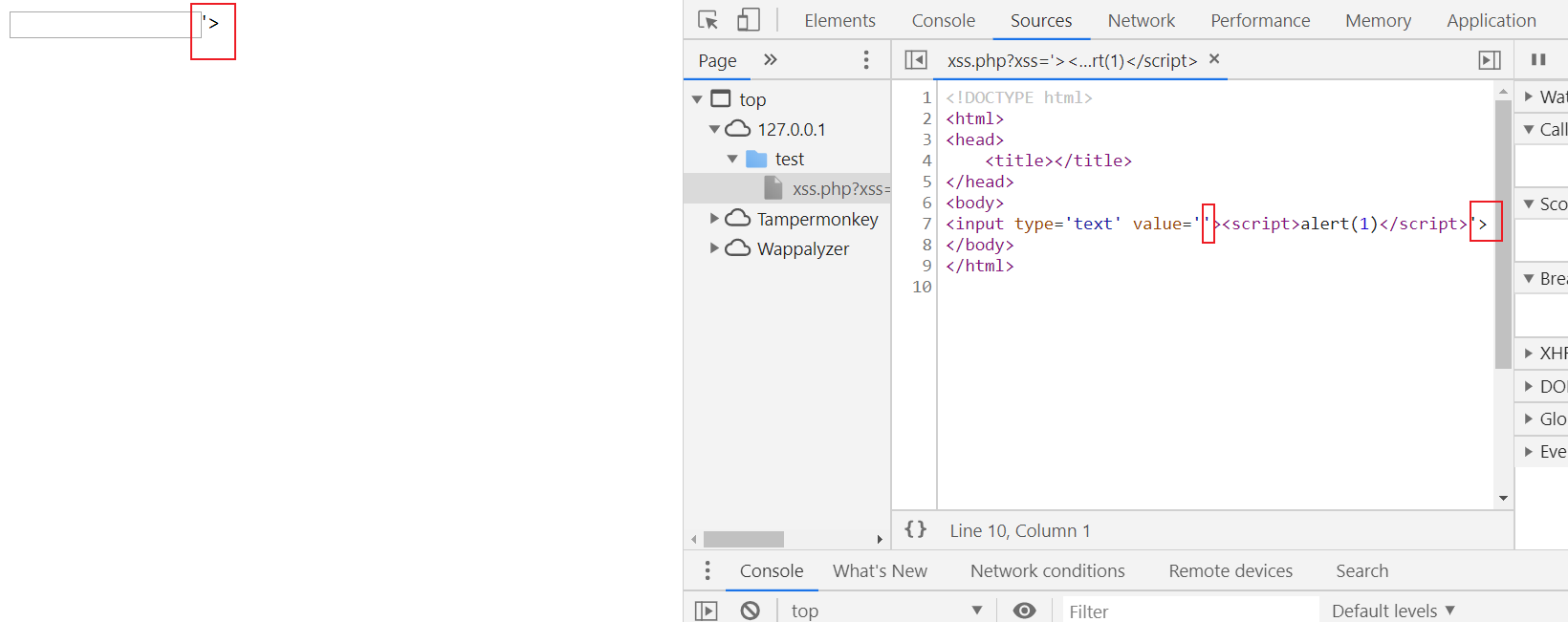Open the Default levels dropdown
This screenshot has height=622, width=1568.
(x=1393, y=611)
